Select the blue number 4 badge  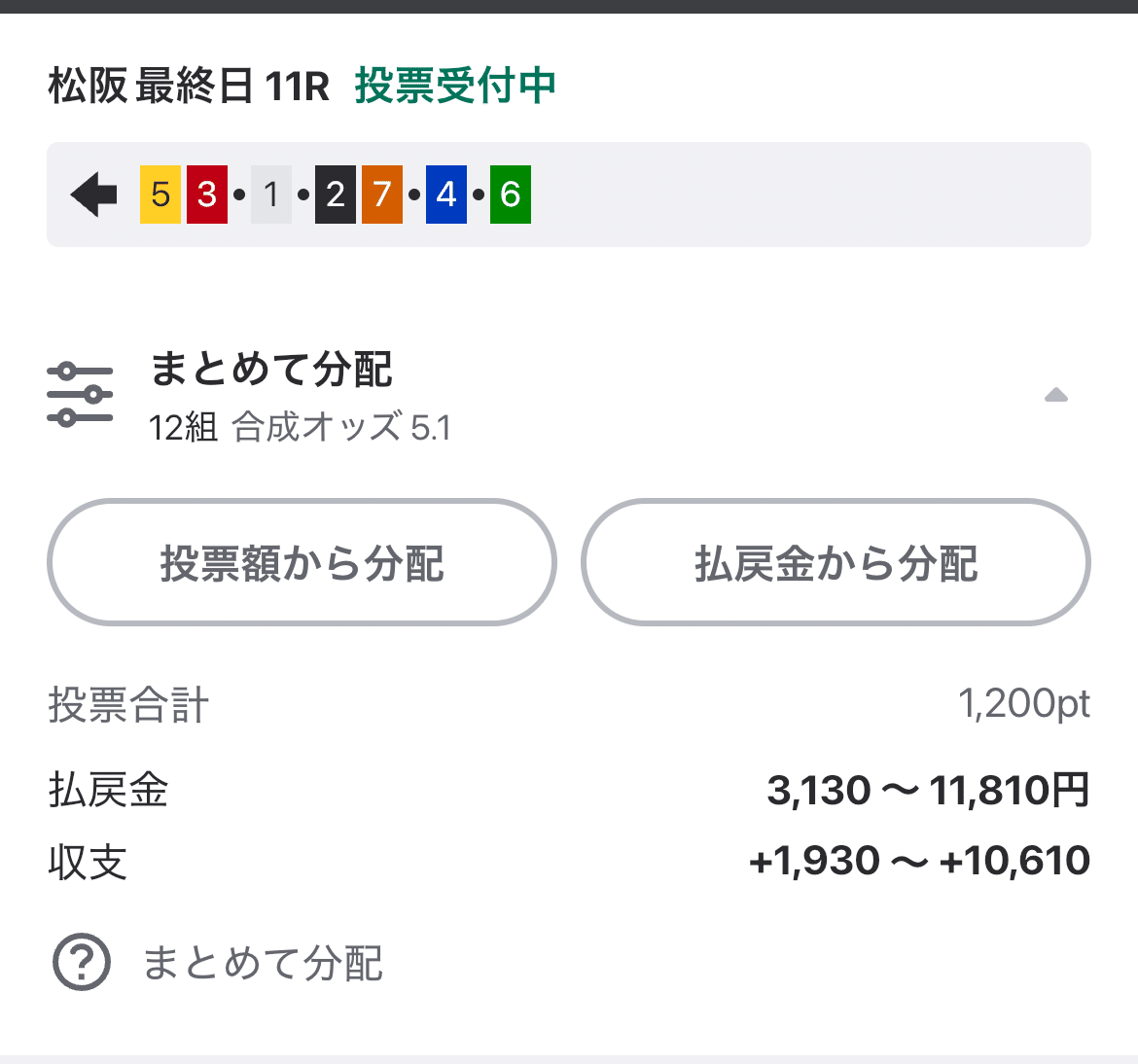coord(445,194)
